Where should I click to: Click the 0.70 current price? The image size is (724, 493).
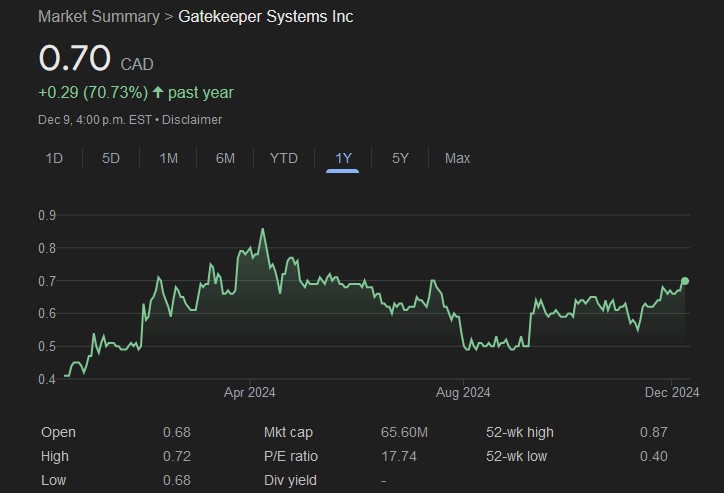pyautogui.click(x=75, y=58)
